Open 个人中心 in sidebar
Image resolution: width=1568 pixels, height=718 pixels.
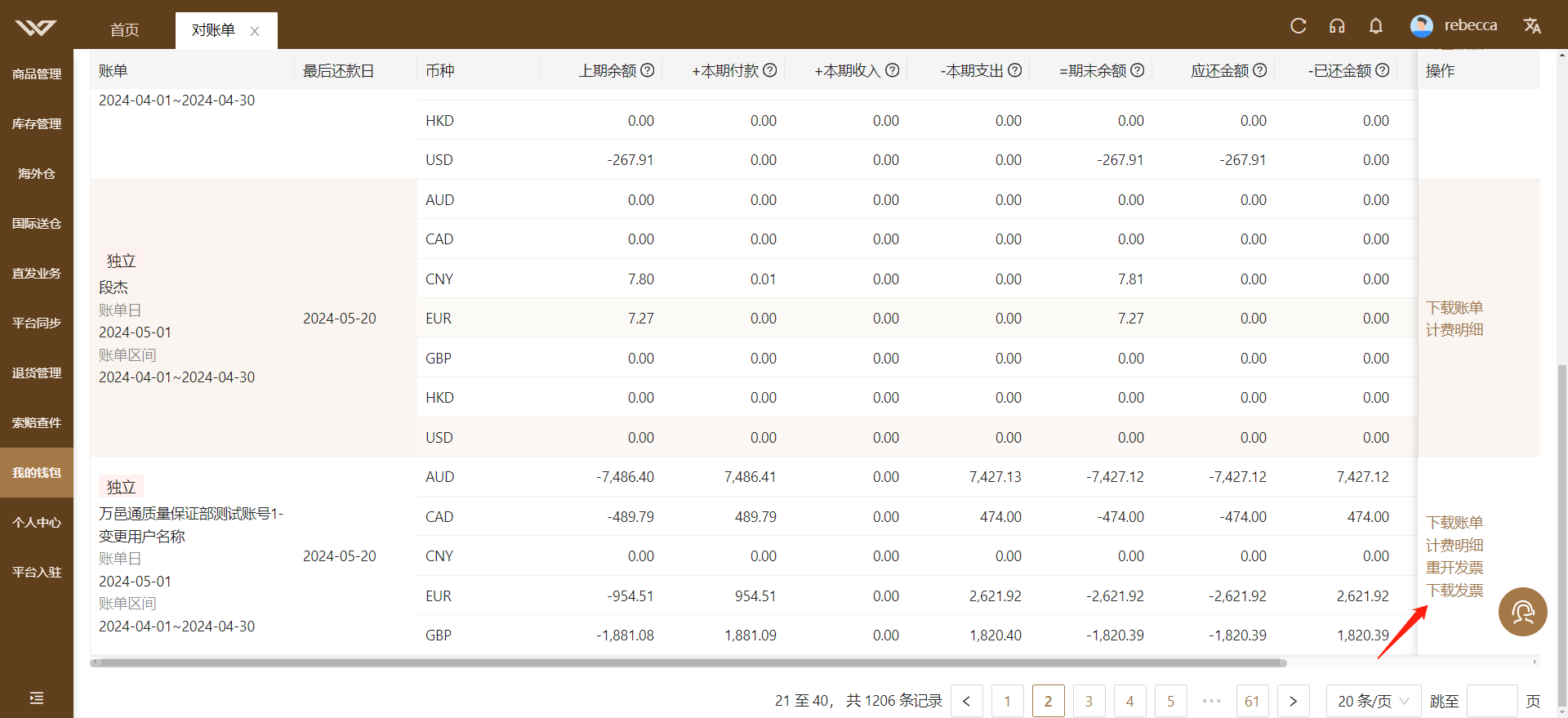pos(37,523)
